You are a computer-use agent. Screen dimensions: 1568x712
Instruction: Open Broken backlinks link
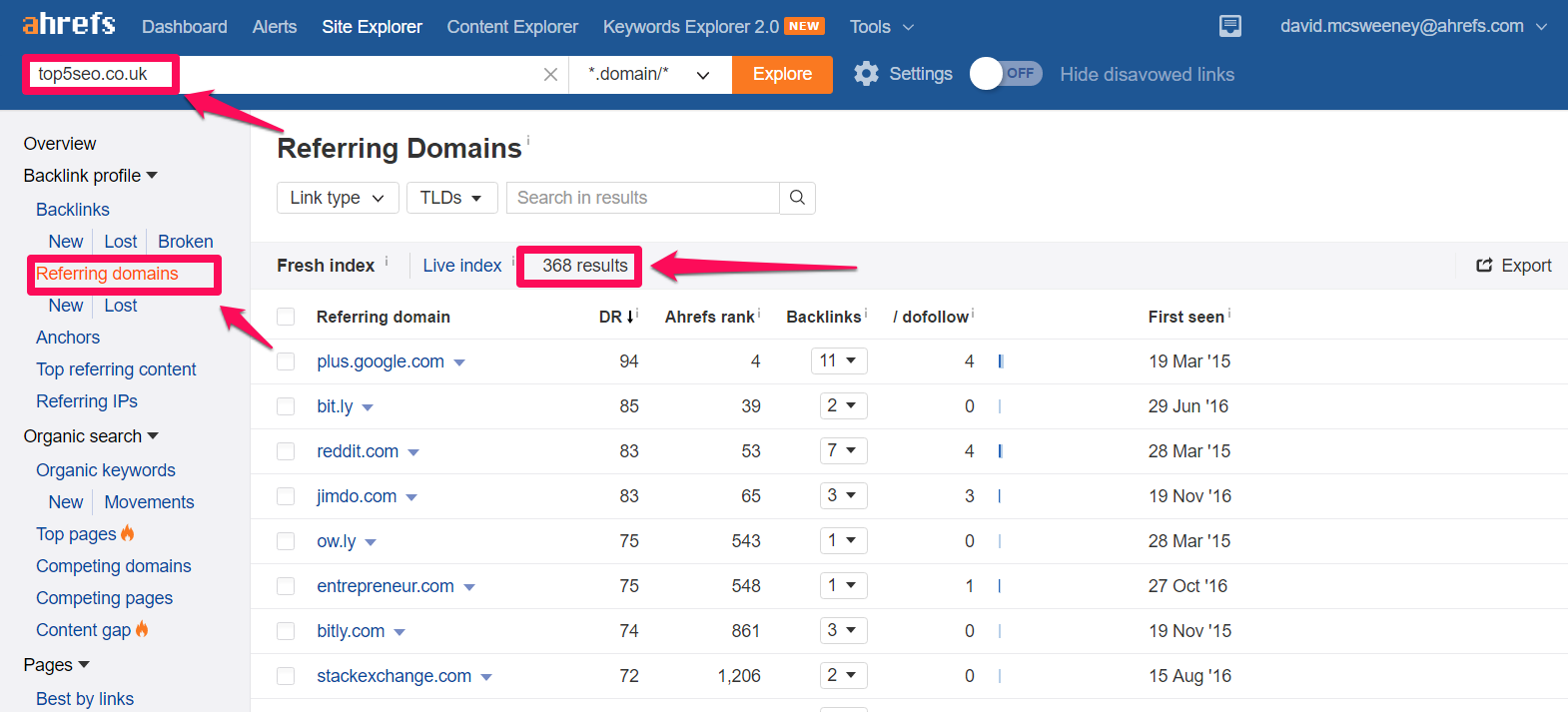coord(186,242)
